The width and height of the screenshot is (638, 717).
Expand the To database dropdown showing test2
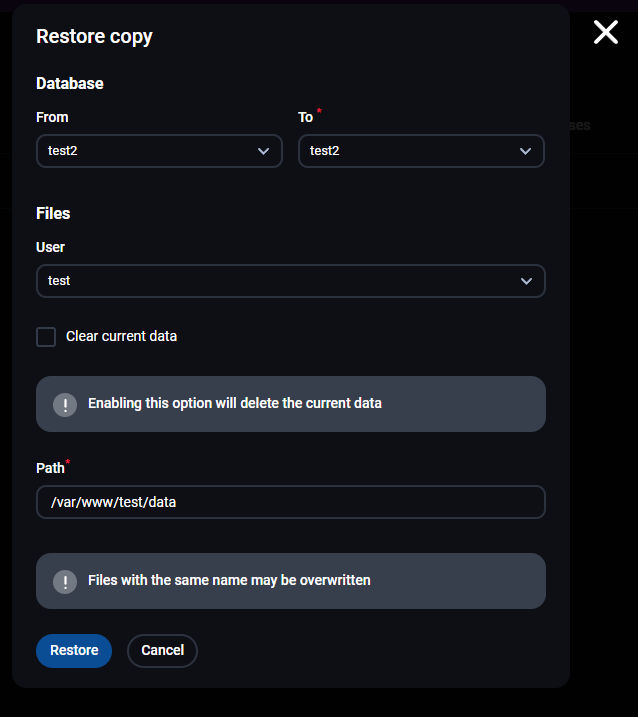pyautogui.click(x=410, y=151)
